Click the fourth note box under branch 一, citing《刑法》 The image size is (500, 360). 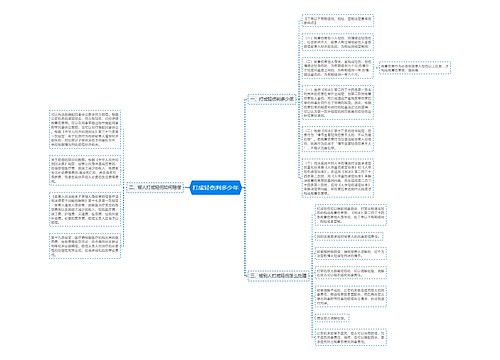pyautogui.click(x=338, y=102)
